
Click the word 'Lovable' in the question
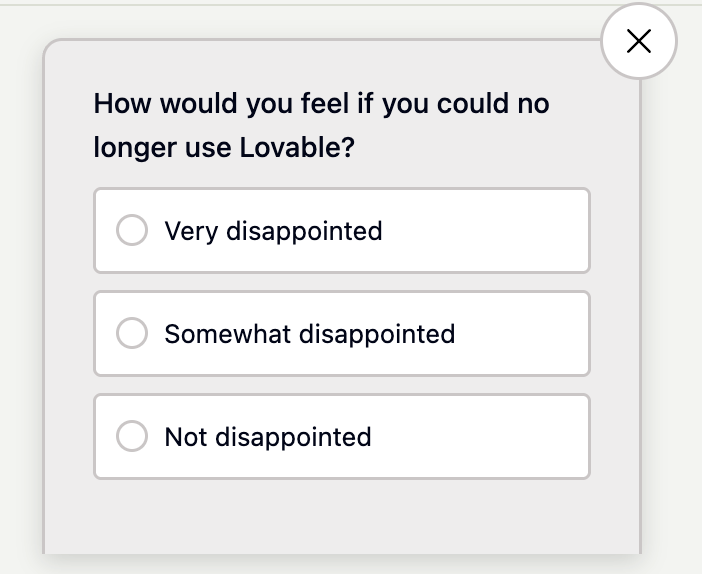(x=297, y=148)
